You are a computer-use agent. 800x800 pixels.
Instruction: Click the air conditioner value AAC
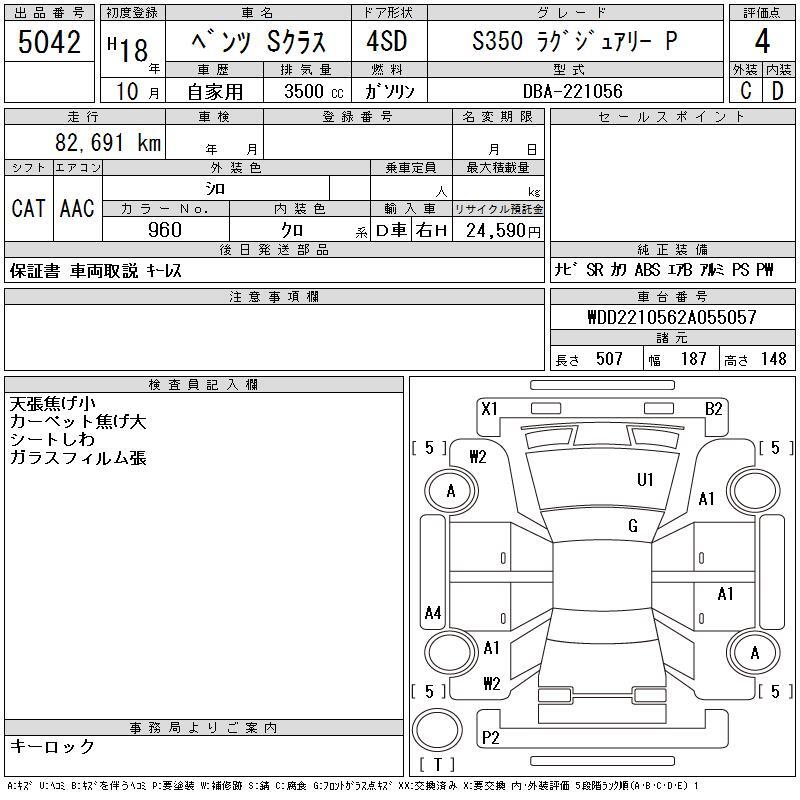[x=77, y=208]
